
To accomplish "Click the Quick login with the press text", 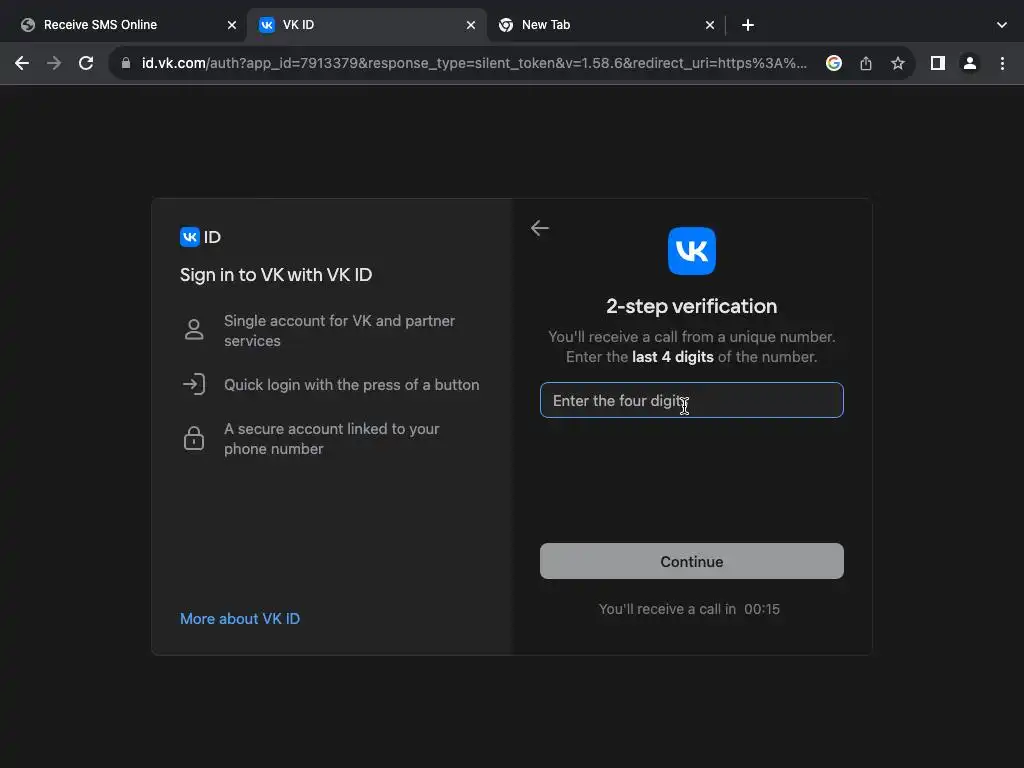I will pos(352,385).
